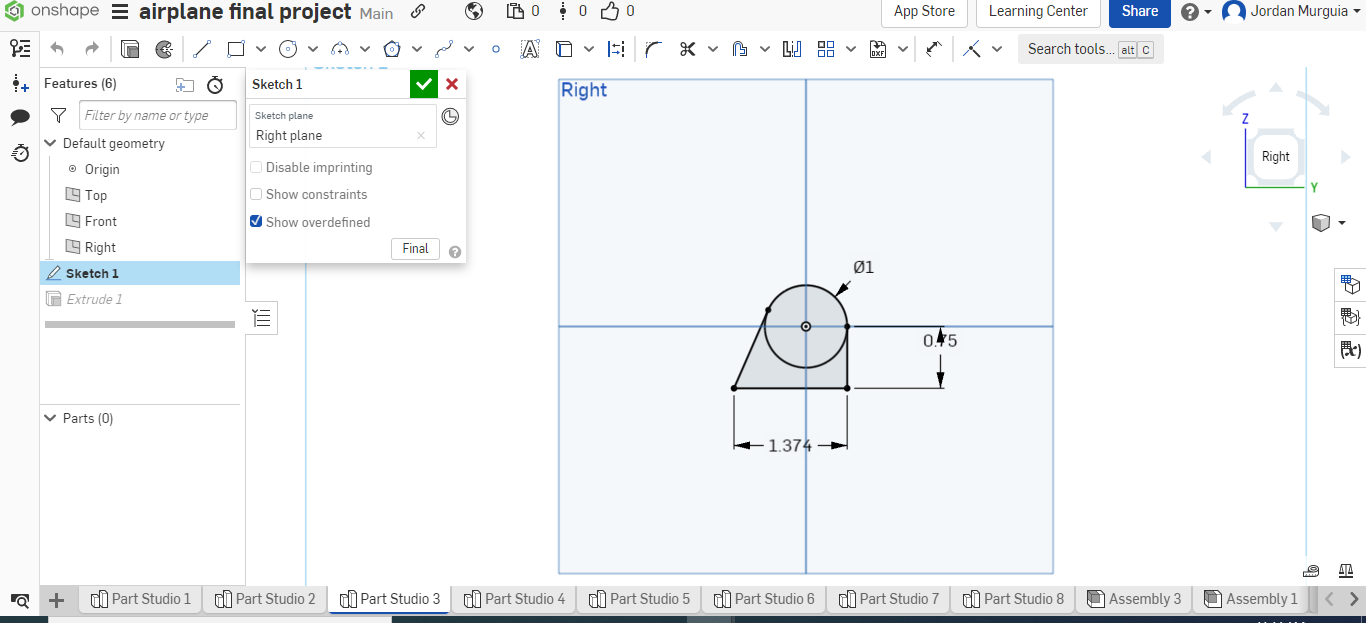Click the Share button
This screenshot has height=623, width=1366.
pyautogui.click(x=1139, y=13)
